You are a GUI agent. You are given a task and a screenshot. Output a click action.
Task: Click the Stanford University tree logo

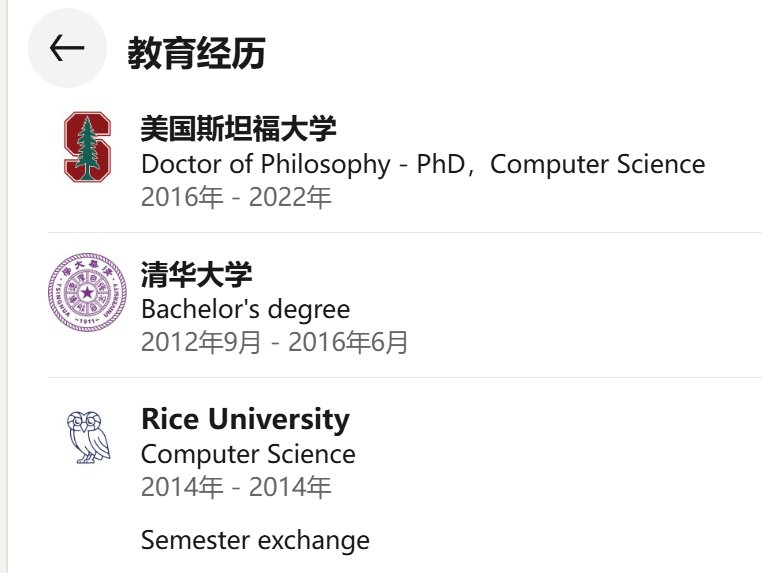pyautogui.click(x=88, y=147)
